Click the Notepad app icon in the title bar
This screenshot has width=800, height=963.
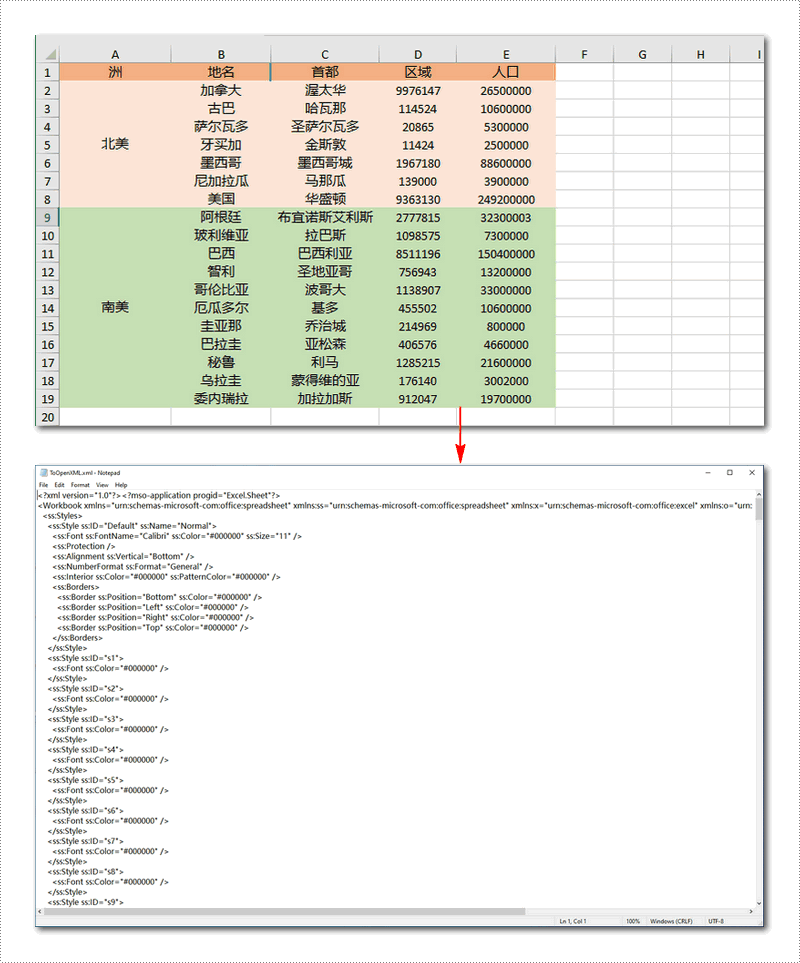pyautogui.click(x=44, y=472)
